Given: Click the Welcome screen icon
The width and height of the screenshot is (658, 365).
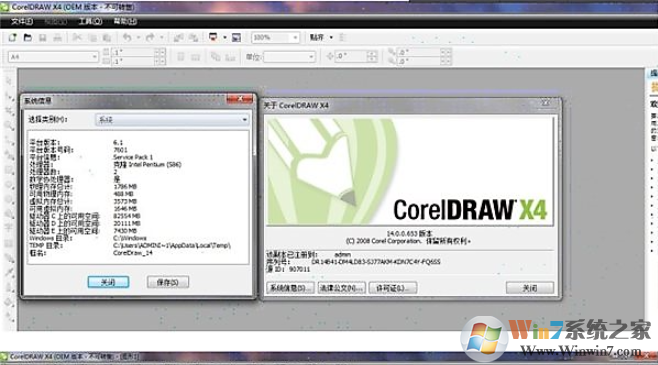Looking at the screenshot, I should [x=236, y=38].
